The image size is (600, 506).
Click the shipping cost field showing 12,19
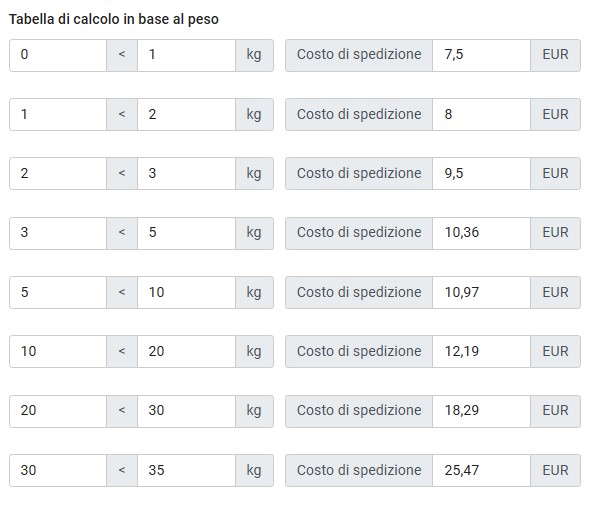click(481, 351)
